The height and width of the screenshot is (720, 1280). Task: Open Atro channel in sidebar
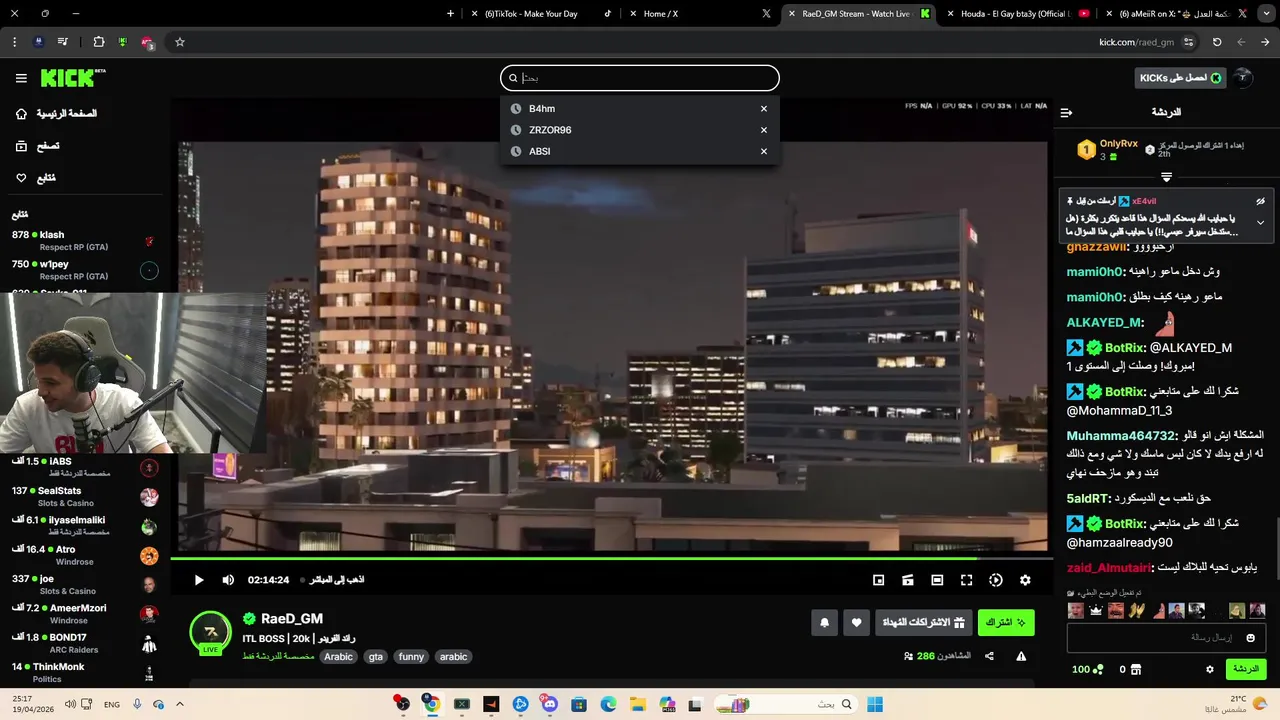pos(85,555)
